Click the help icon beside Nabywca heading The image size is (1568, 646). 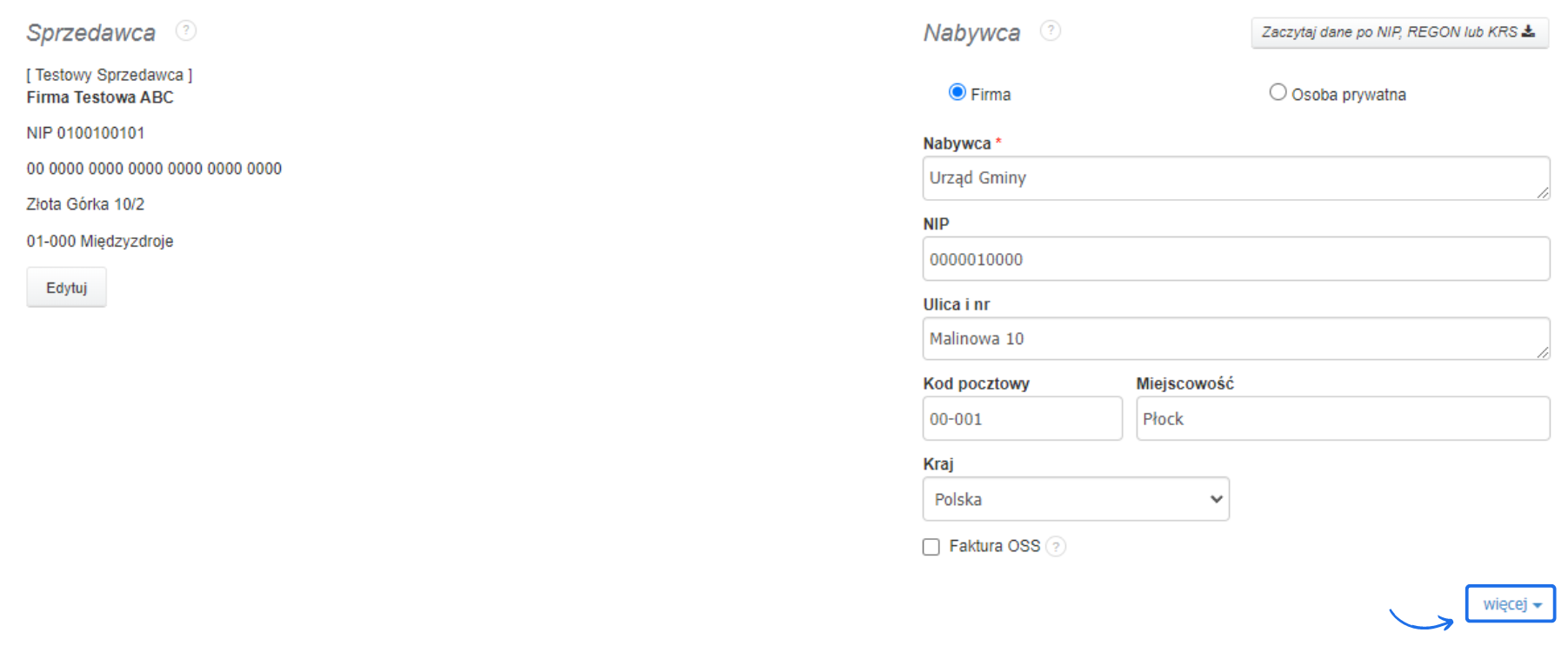[x=1051, y=31]
